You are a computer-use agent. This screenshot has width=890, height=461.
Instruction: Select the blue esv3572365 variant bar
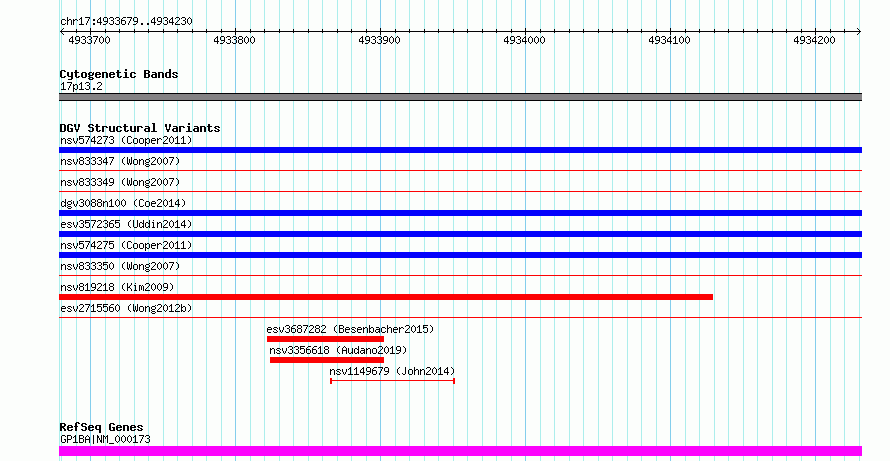pyautogui.click(x=460, y=234)
